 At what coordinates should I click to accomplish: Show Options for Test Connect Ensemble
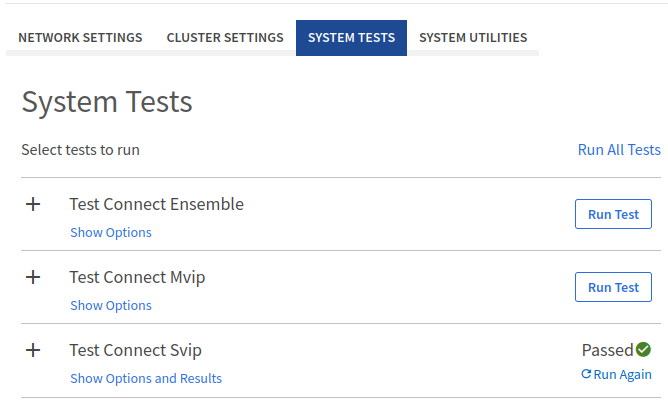tap(111, 233)
